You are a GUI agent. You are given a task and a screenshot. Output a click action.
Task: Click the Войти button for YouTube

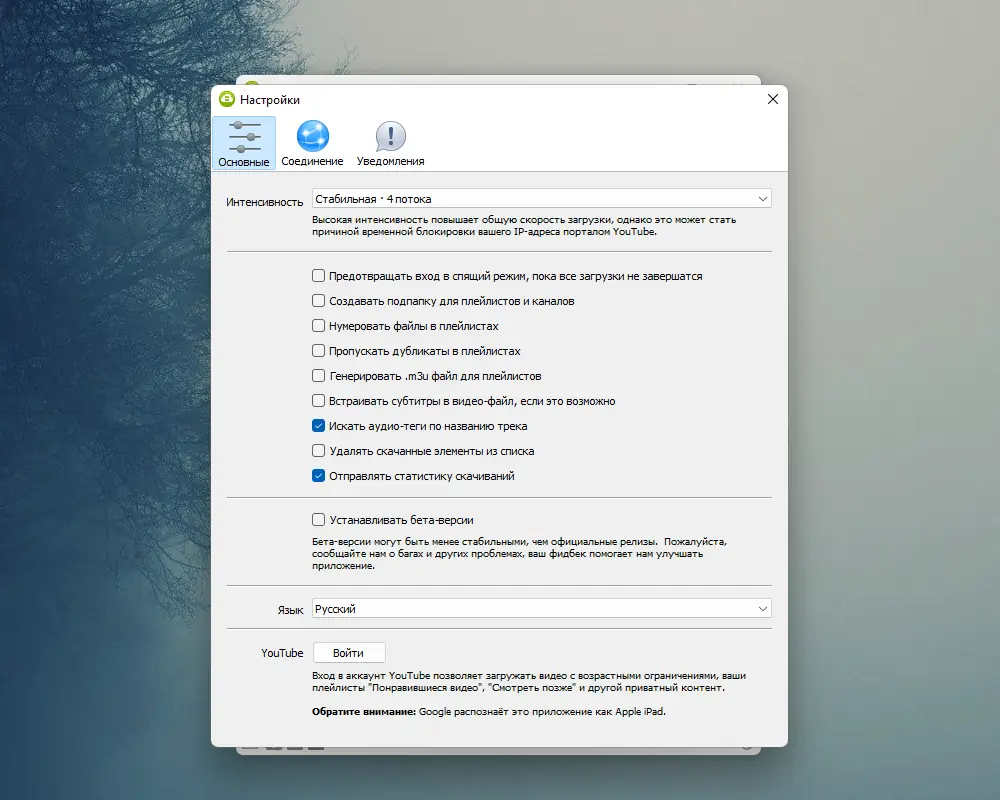[x=349, y=653]
